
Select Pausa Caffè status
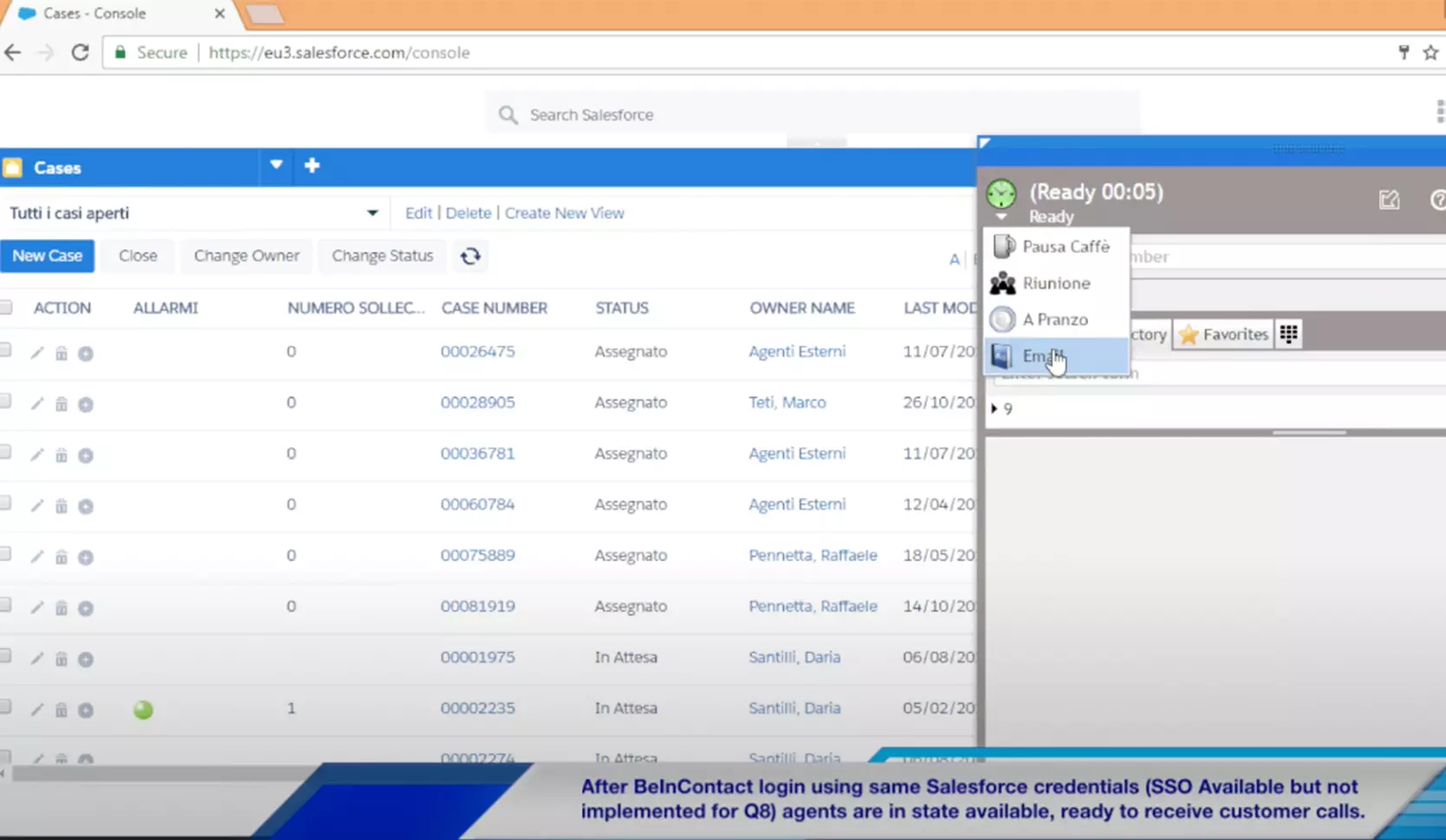(x=1057, y=247)
